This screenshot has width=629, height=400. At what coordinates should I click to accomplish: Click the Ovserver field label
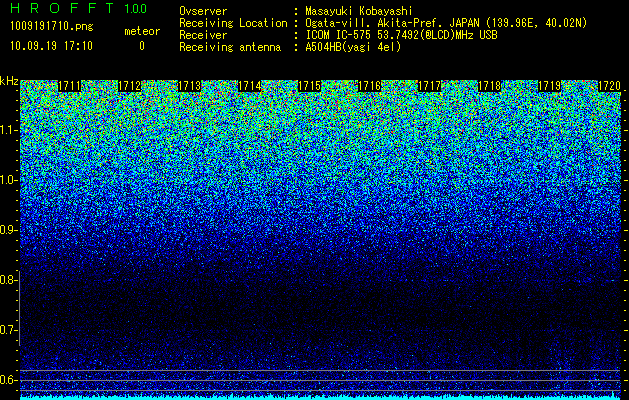point(203,11)
